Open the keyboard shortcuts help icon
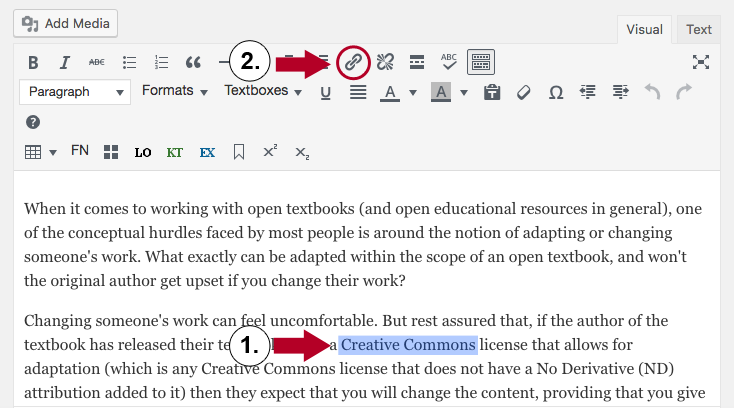The width and height of the screenshot is (734, 408). coord(33,122)
